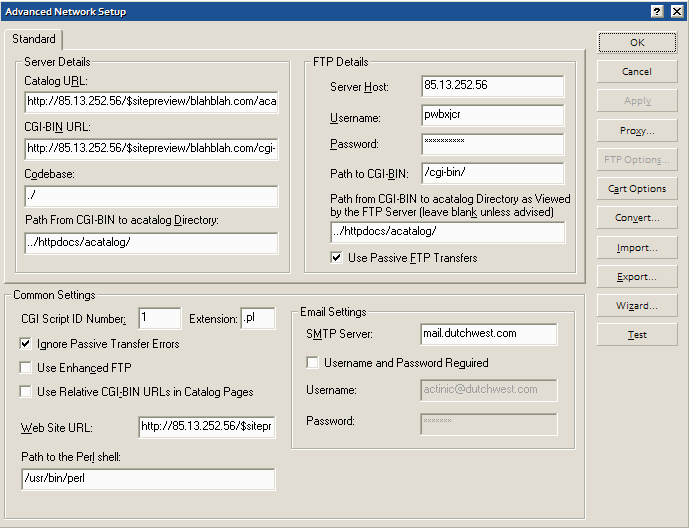This screenshot has height=528, width=689.
Task: Click the Import button
Action: click(x=637, y=248)
